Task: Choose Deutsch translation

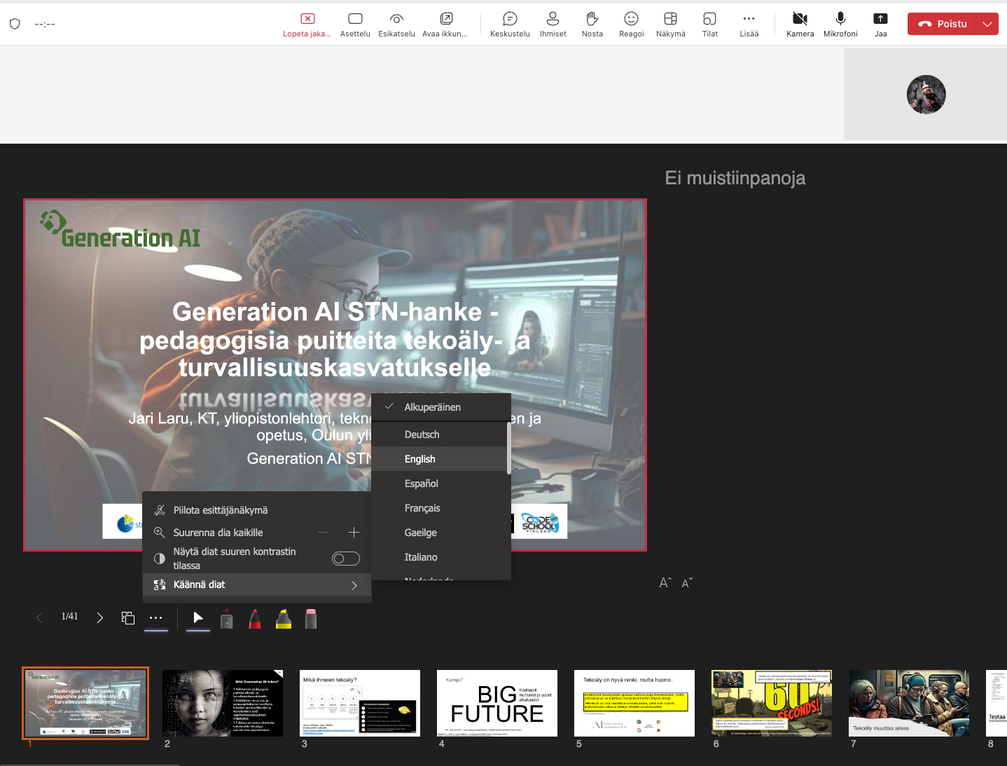Action: 439,435
